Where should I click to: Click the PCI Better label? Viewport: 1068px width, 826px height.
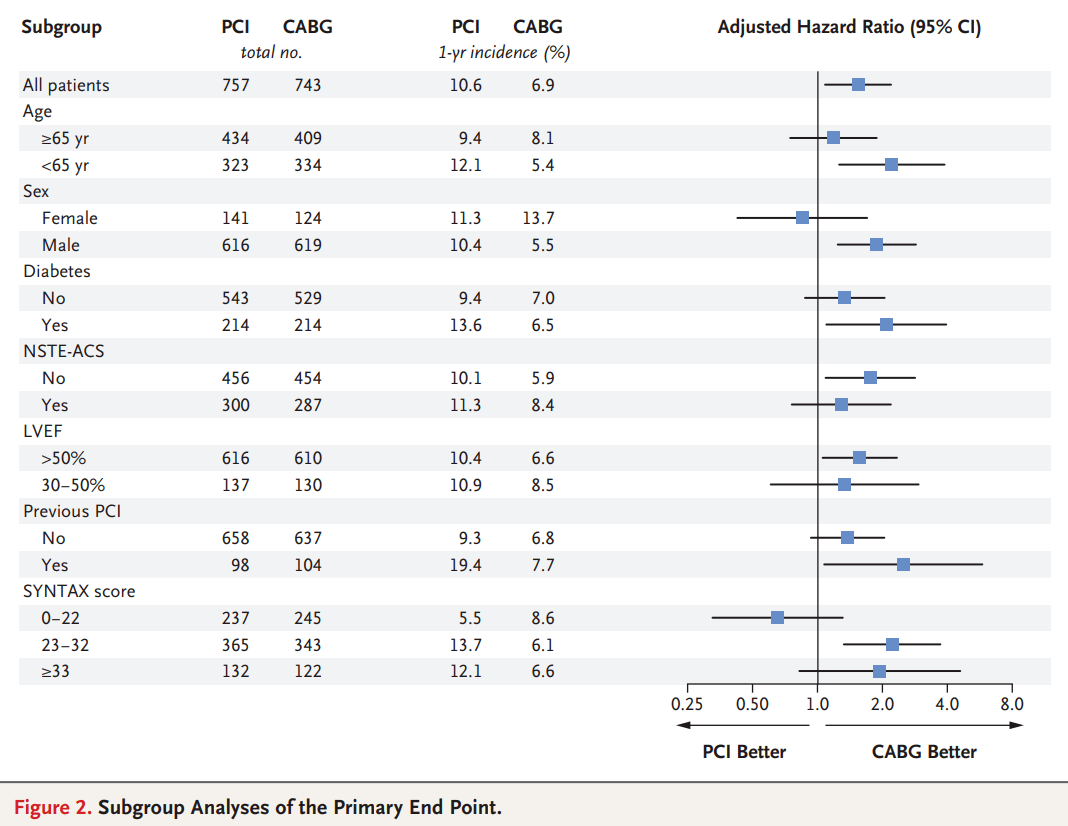pyautogui.click(x=744, y=752)
